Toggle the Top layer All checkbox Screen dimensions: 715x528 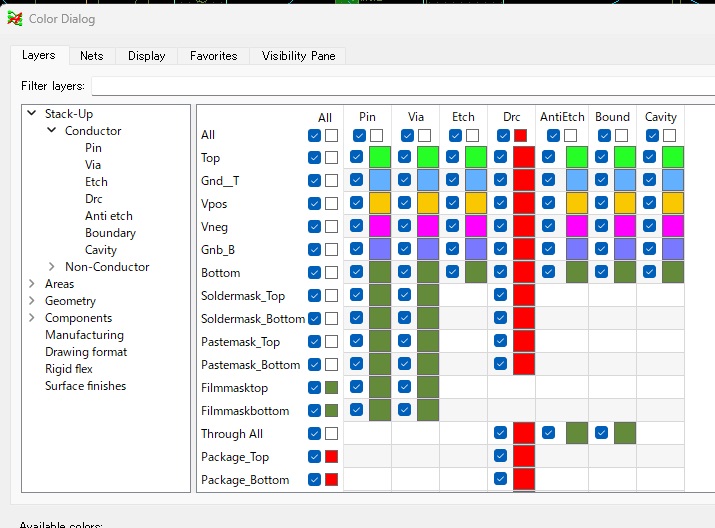(315, 158)
